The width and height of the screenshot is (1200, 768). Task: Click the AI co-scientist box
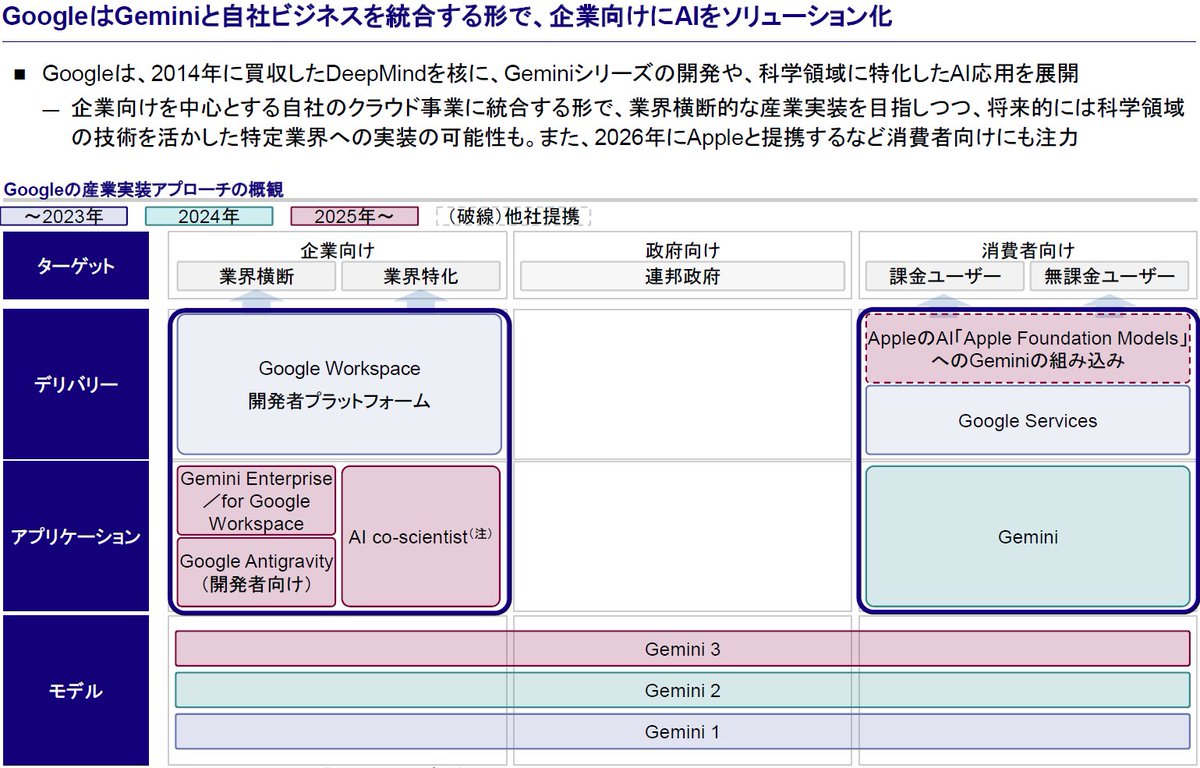[420, 535]
